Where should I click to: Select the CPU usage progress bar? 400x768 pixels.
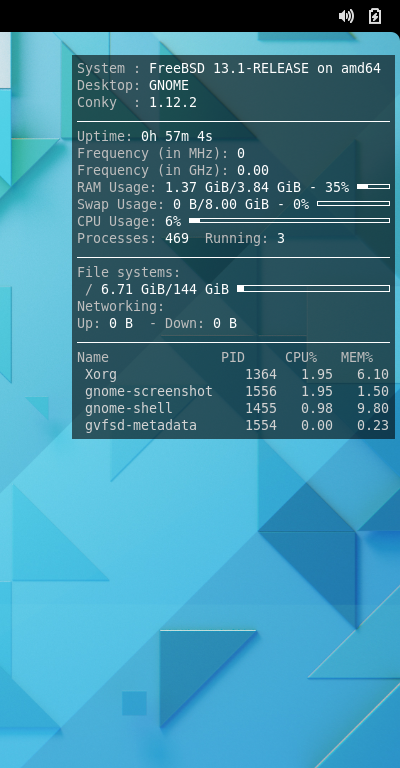tap(289, 221)
